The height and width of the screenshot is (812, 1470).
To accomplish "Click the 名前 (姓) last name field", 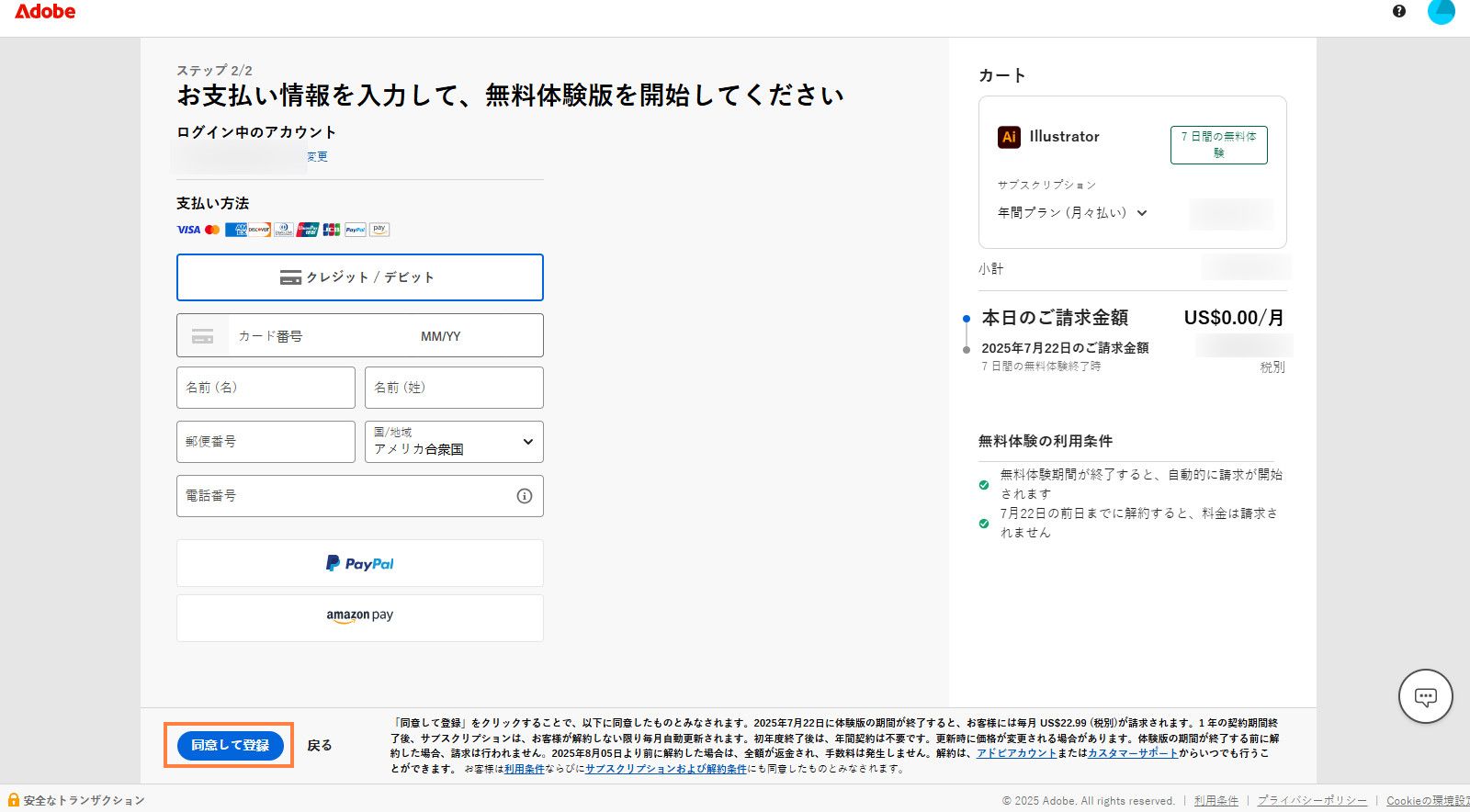I will coord(454,388).
